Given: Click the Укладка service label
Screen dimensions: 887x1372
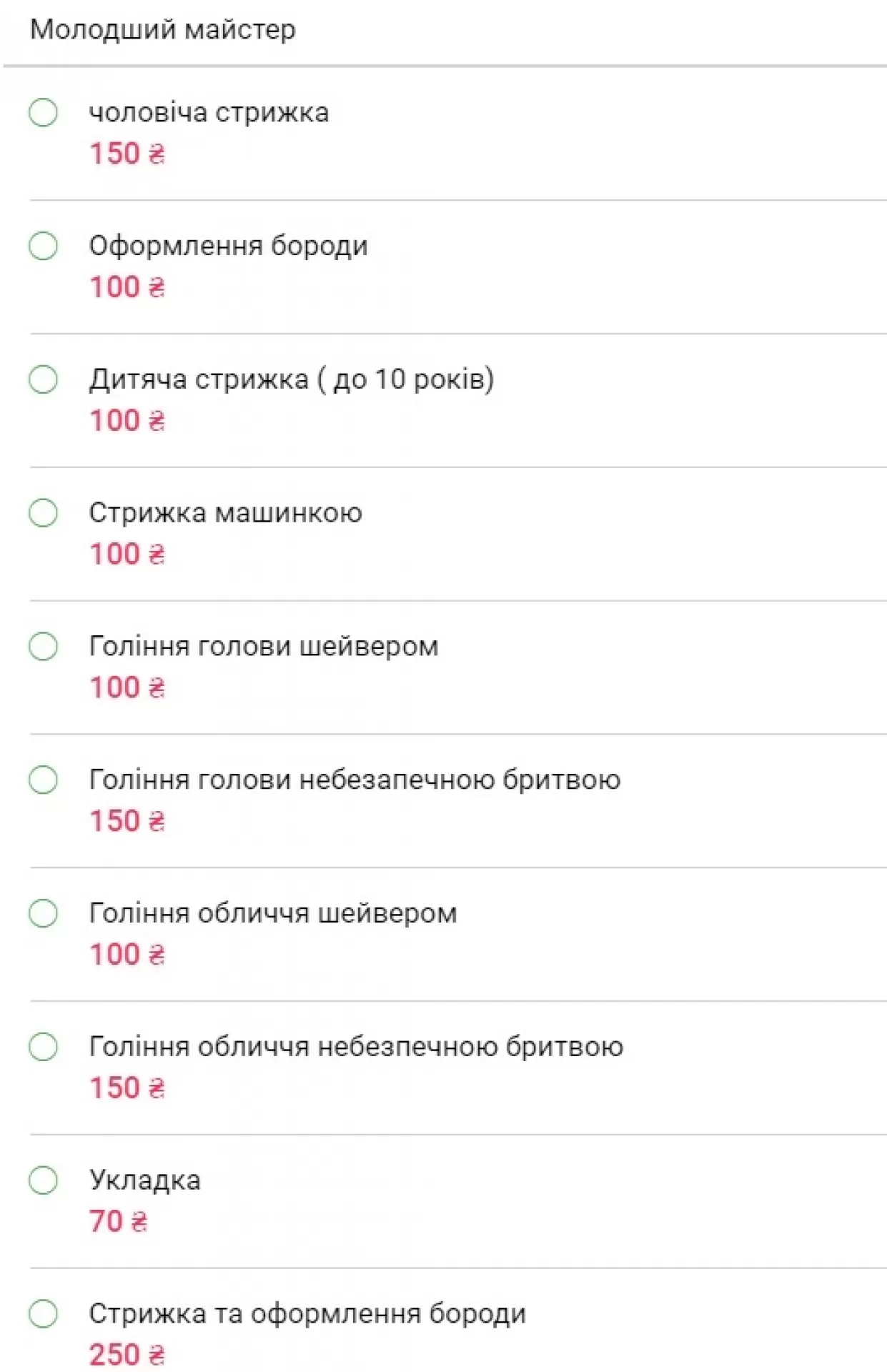Looking at the screenshot, I should tap(144, 1180).
